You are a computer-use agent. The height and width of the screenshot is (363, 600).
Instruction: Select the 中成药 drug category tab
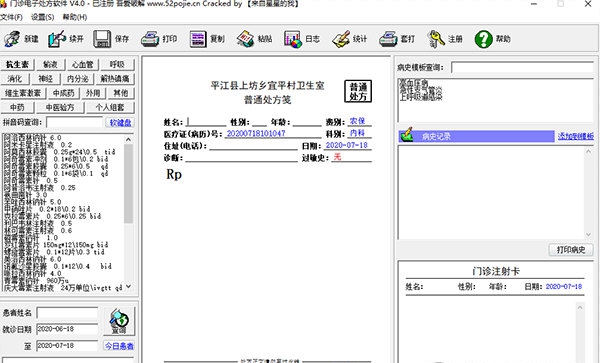(x=64, y=93)
